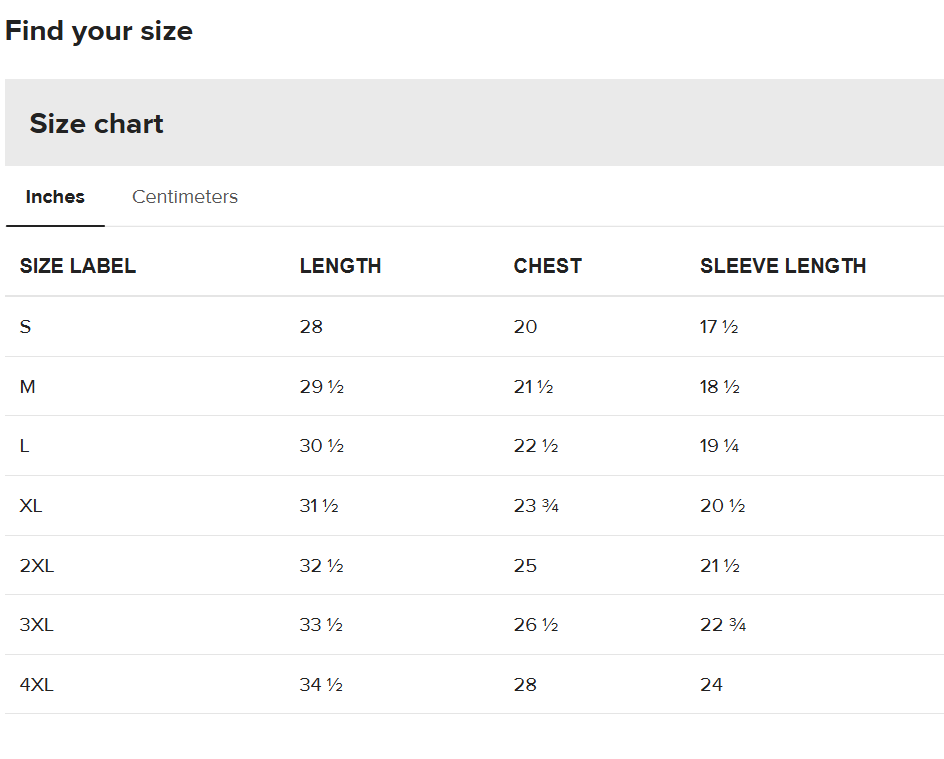
Task: Click the 34 ½ length value for 4XL
Action: pos(321,685)
